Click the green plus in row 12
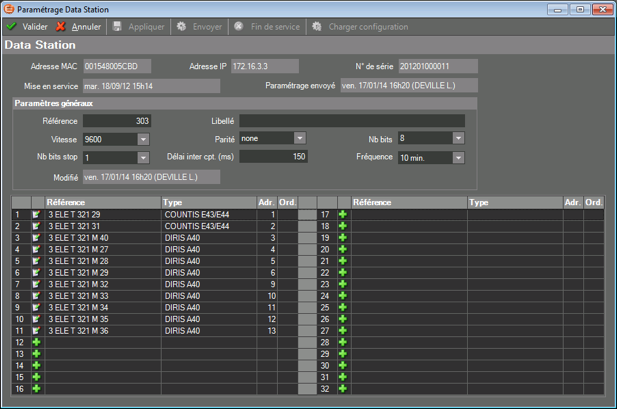The width and height of the screenshot is (617, 409). pos(37,342)
